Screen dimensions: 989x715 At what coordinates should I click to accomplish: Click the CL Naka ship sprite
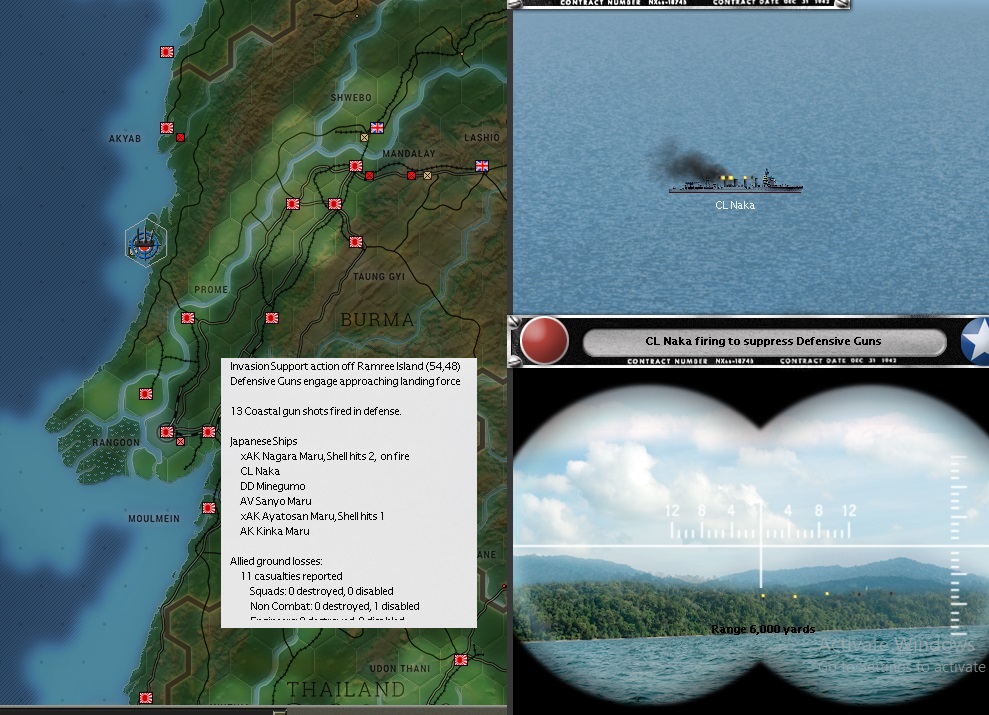point(735,182)
